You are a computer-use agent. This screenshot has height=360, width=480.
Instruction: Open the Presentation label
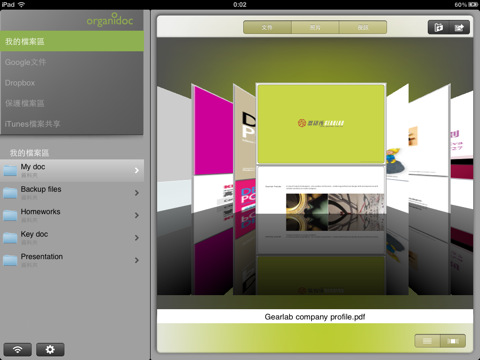pyautogui.click(x=42, y=256)
